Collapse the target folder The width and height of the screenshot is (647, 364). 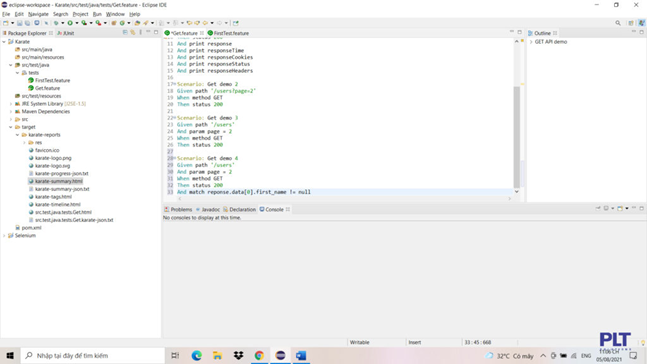tap(11, 127)
